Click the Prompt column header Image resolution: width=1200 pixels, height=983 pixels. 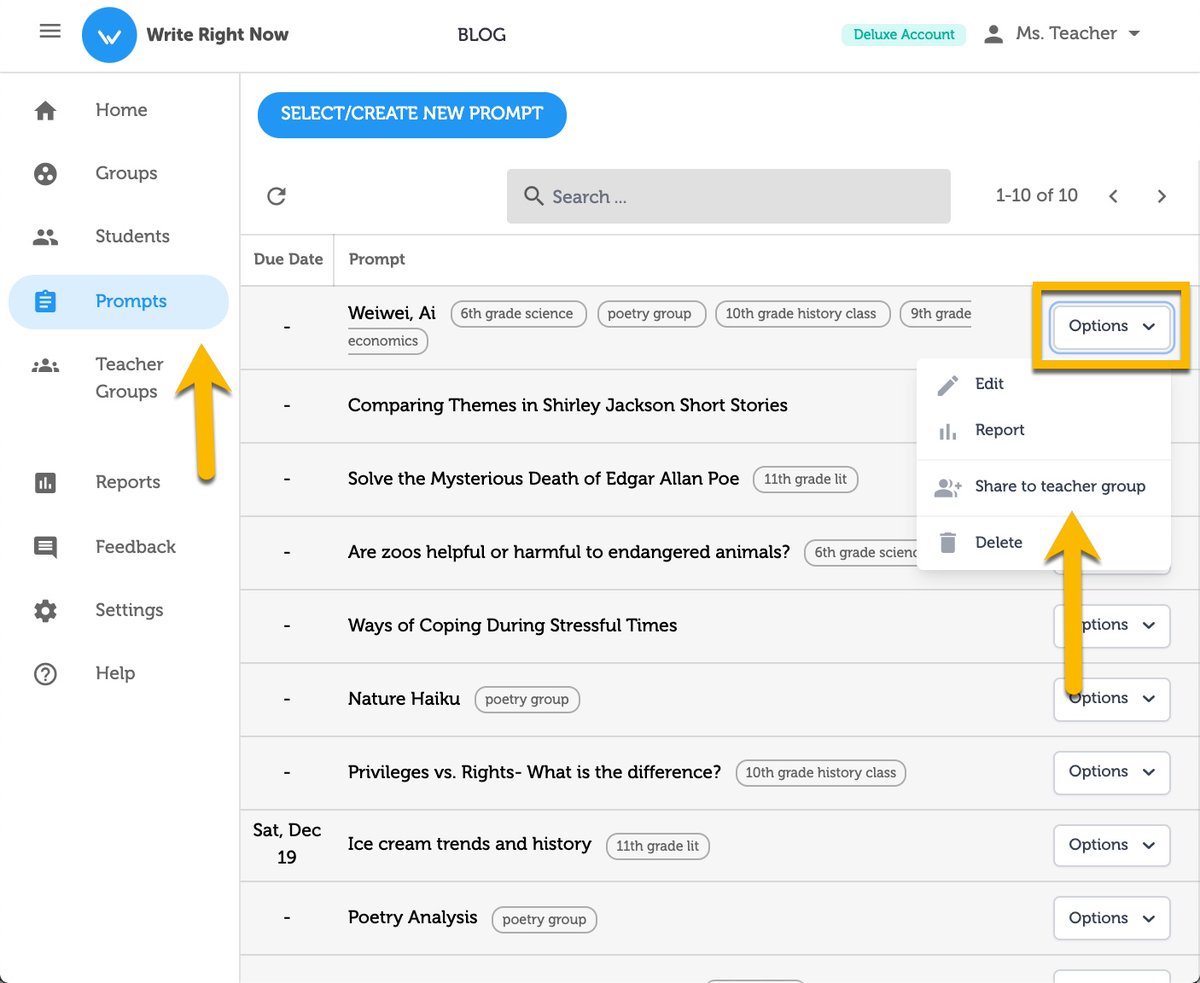click(x=376, y=259)
